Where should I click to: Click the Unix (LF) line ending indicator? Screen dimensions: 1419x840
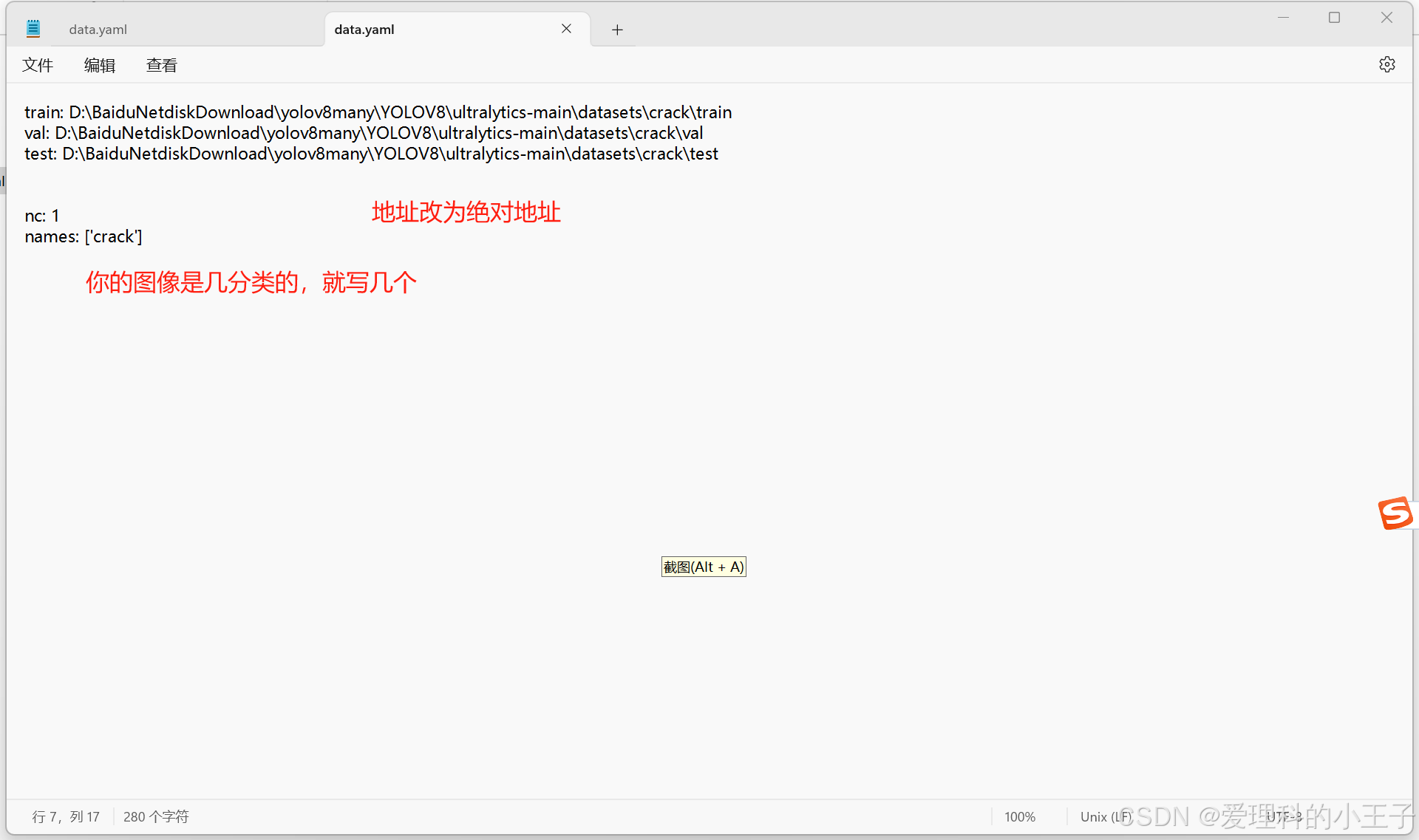1104,816
